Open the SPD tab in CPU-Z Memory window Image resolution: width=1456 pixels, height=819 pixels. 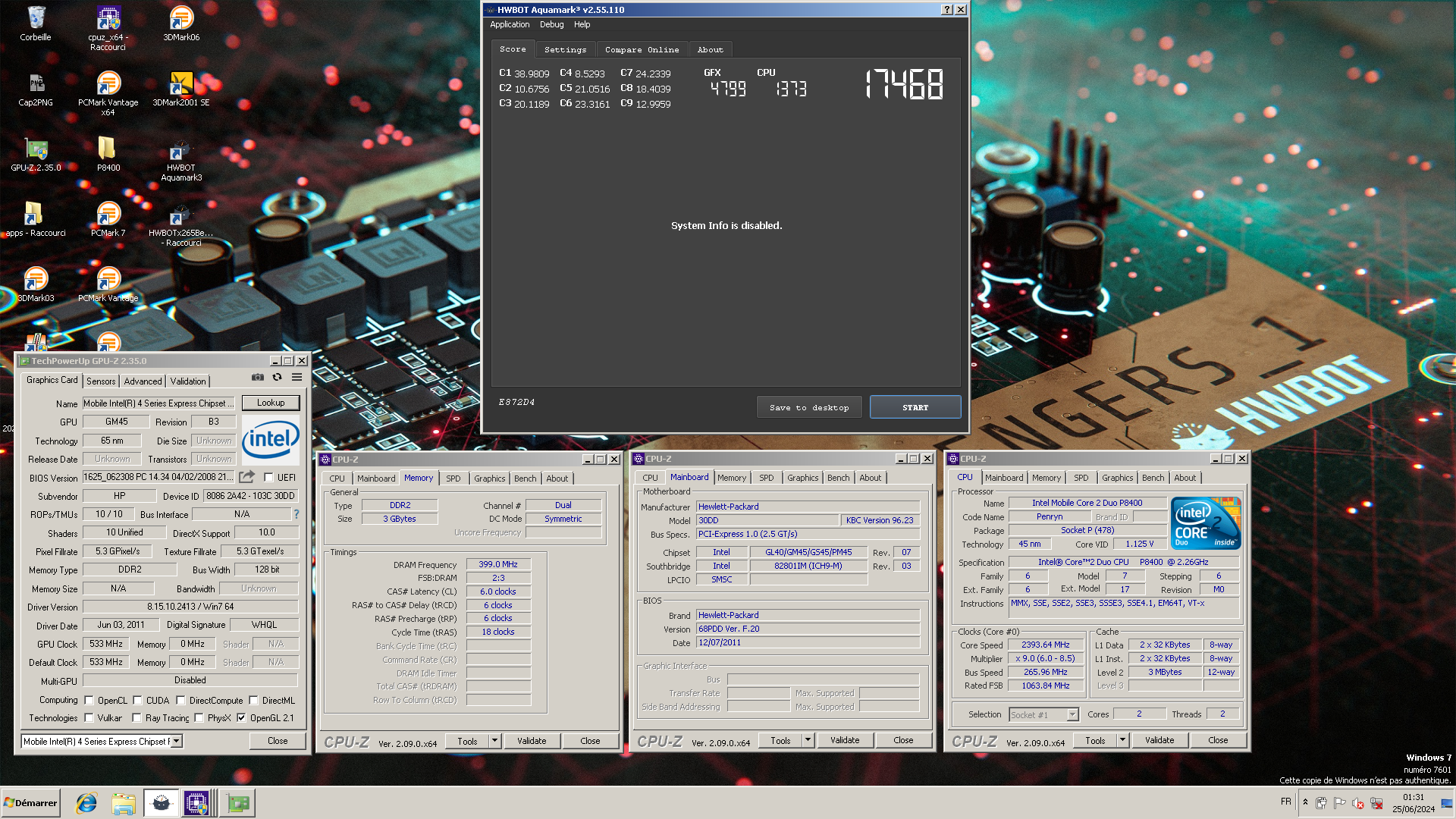point(453,479)
